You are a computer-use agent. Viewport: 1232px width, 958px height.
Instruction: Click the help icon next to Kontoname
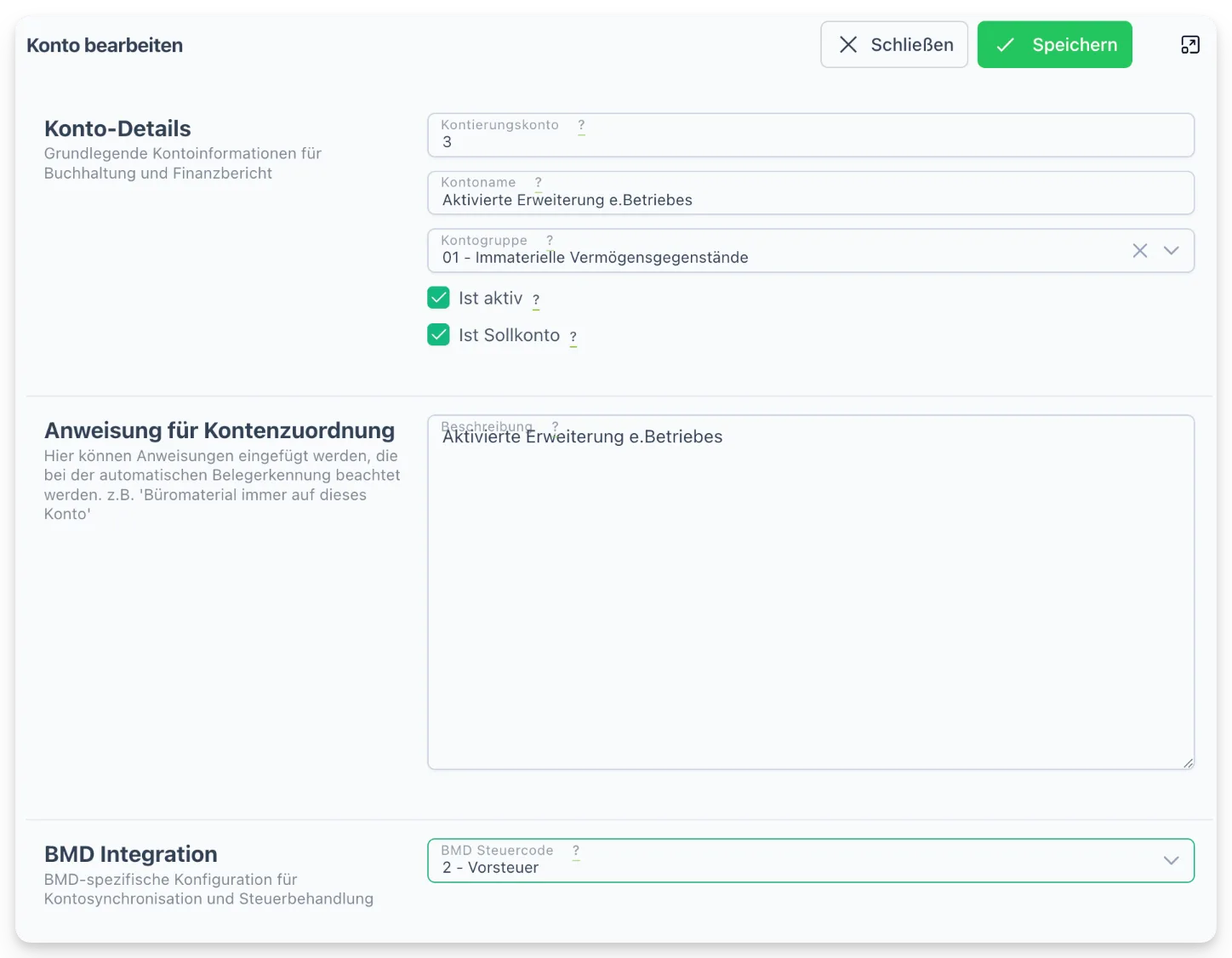[x=538, y=183]
